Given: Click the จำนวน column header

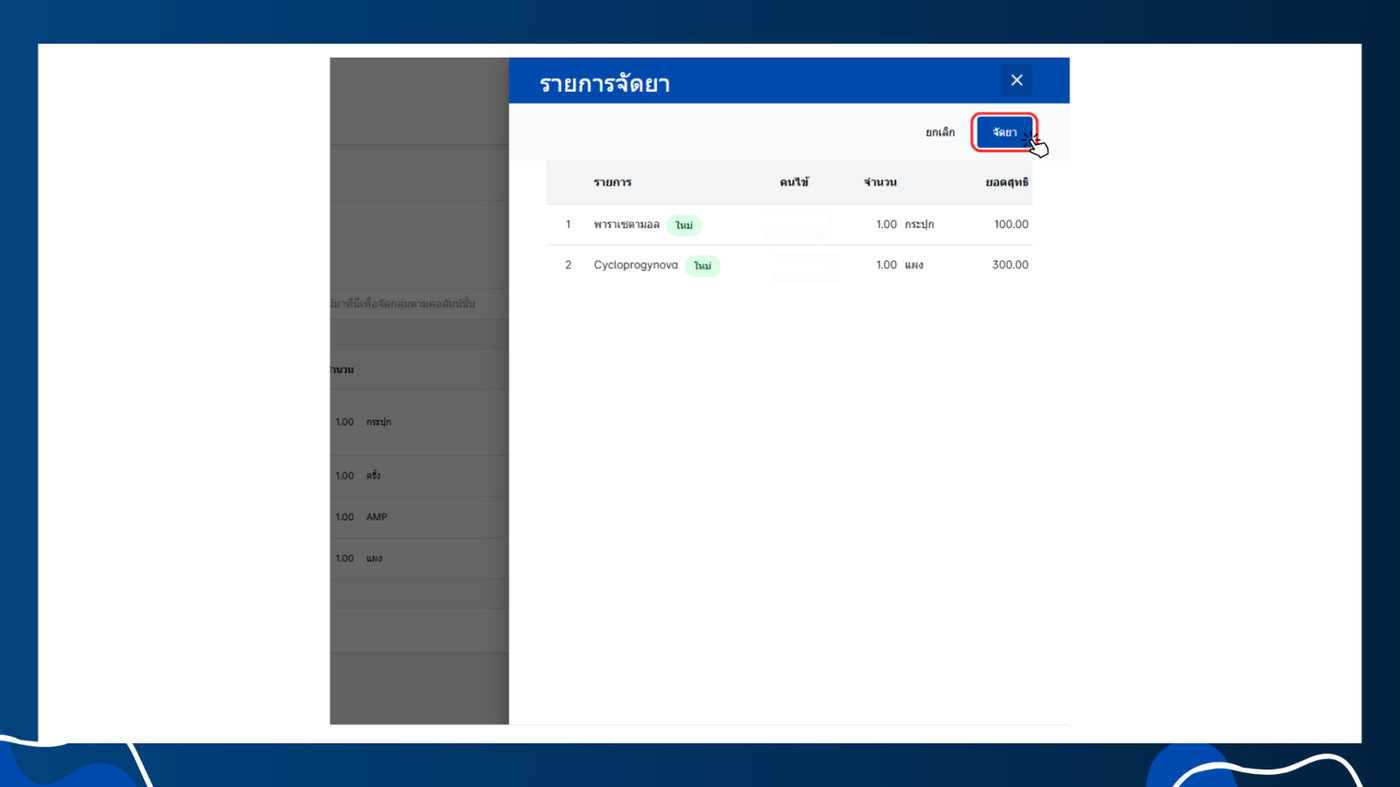Looking at the screenshot, I should pos(880,183).
